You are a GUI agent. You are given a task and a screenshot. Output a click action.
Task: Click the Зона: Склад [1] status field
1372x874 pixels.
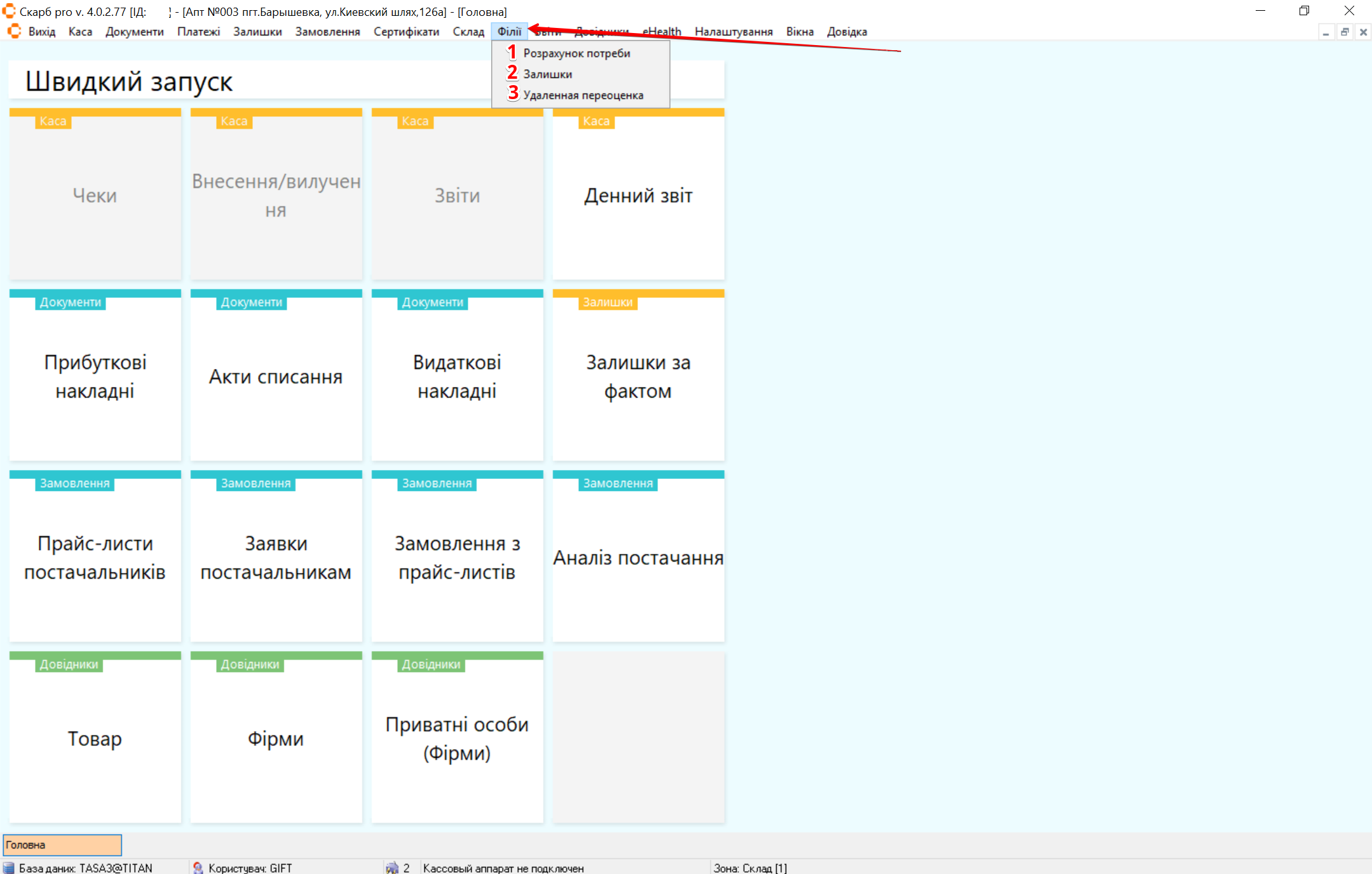point(750,868)
